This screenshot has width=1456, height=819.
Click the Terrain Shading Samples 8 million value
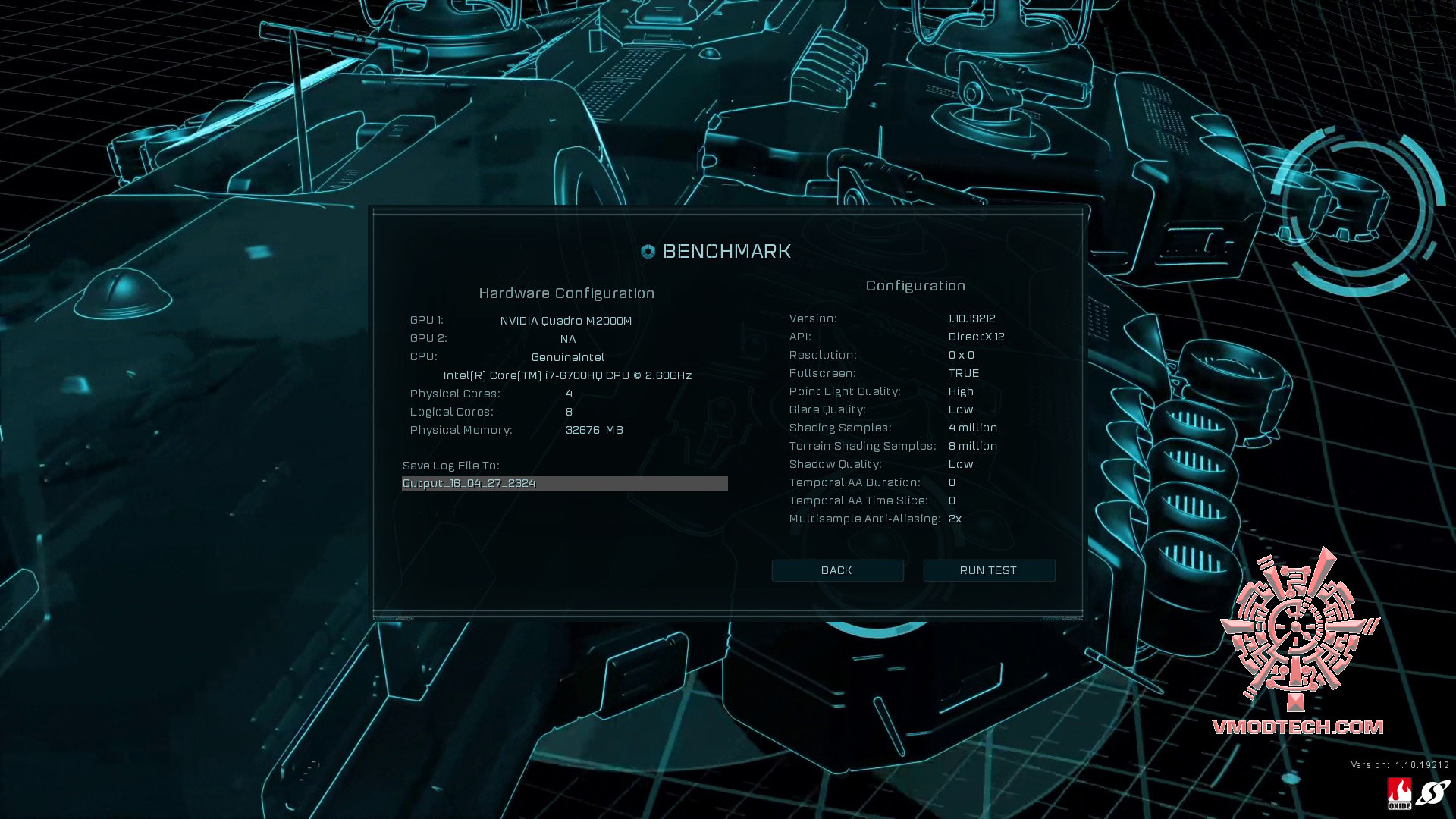point(972,446)
